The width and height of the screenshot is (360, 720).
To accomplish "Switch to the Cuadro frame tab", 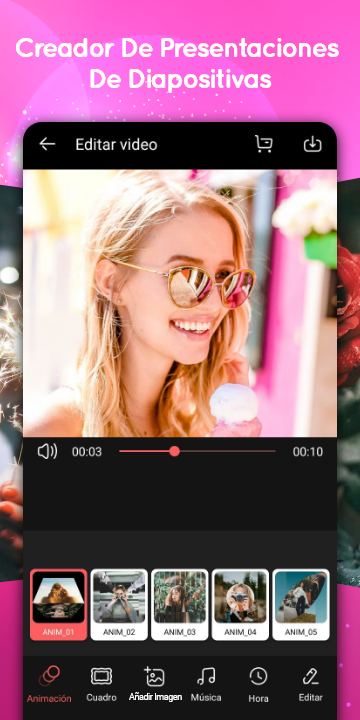I will pos(101,685).
